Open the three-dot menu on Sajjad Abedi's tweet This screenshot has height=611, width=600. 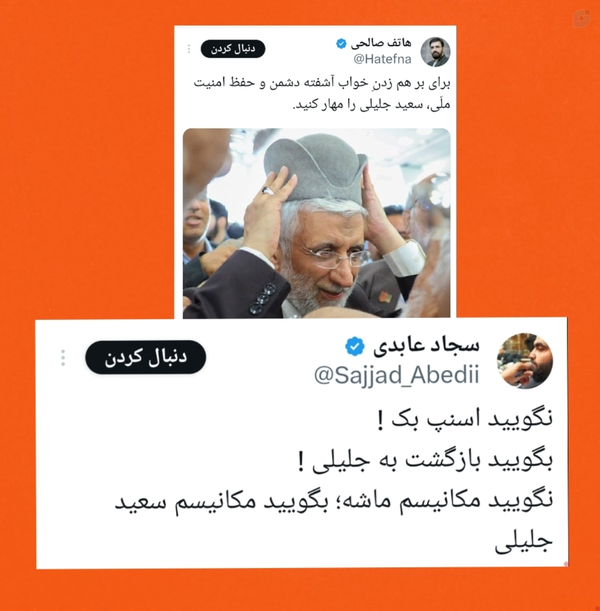pyautogui.click(x=63, y=358)
